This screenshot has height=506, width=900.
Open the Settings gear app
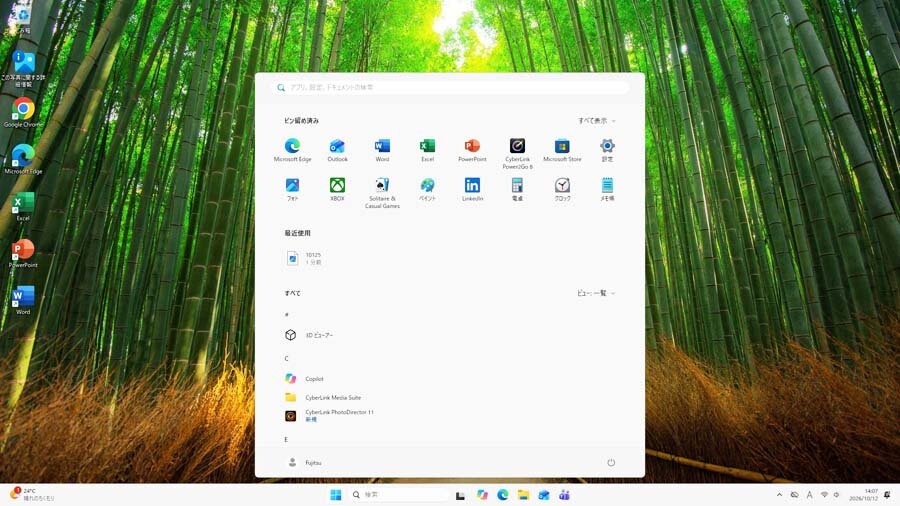coord(607,150)
